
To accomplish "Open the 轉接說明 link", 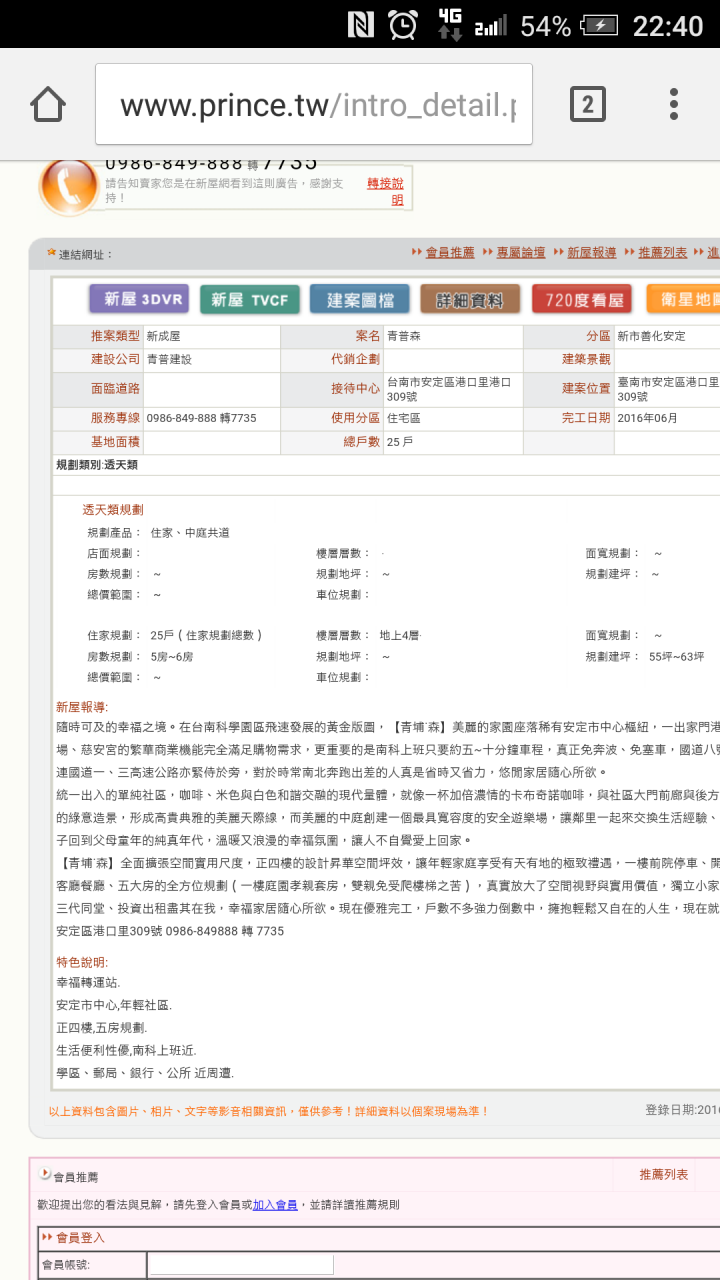I will (x=386, y=191).
